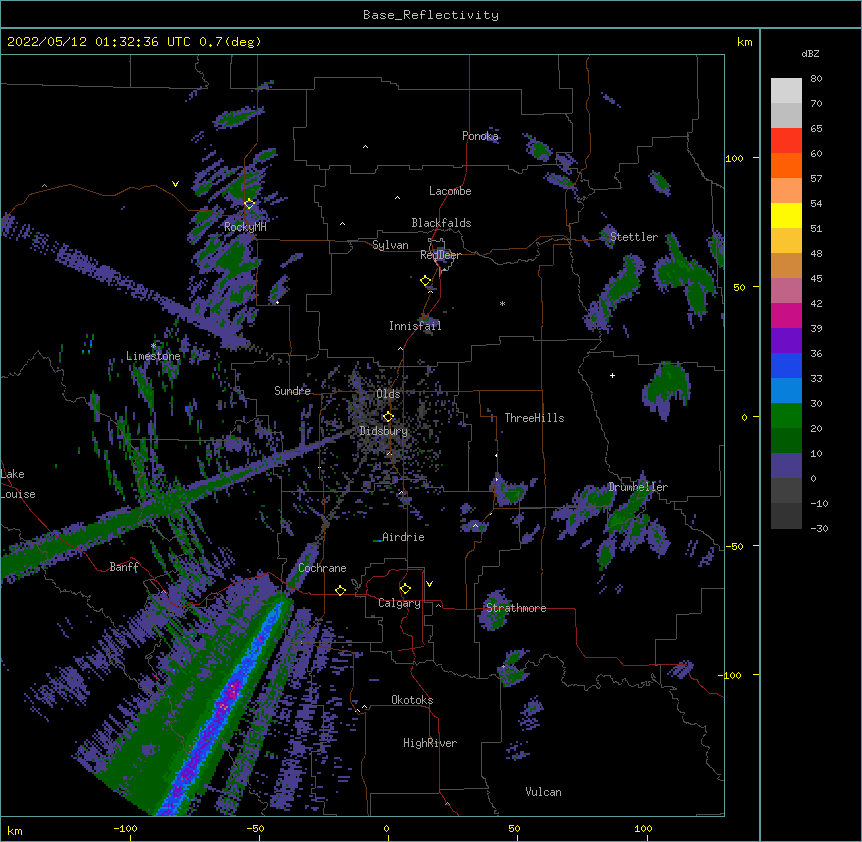Viewport: 862px width, 842px height.
Task: Click the RockyMH label
Action: pos(245,227)
